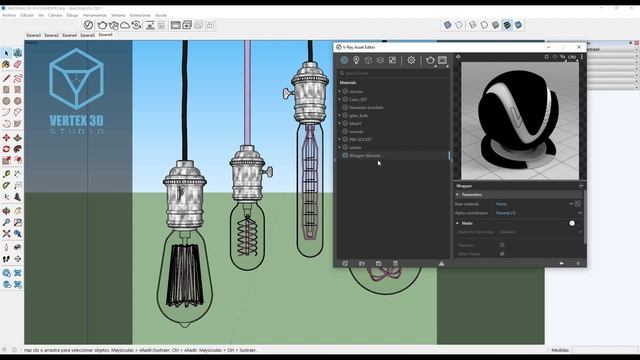This screenshot has height=360, width=640.
Task: Toggle the Matte switch on
Action: [572, 223]
